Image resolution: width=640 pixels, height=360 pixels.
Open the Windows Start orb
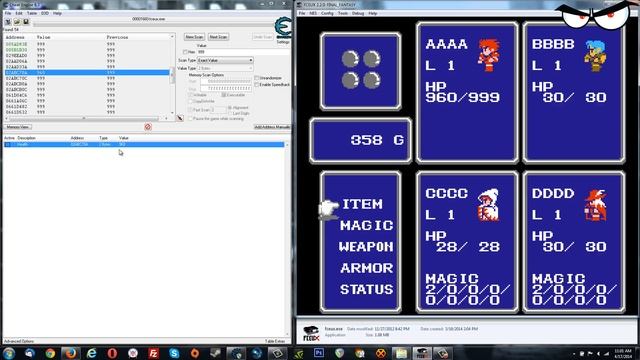(9, 353)
